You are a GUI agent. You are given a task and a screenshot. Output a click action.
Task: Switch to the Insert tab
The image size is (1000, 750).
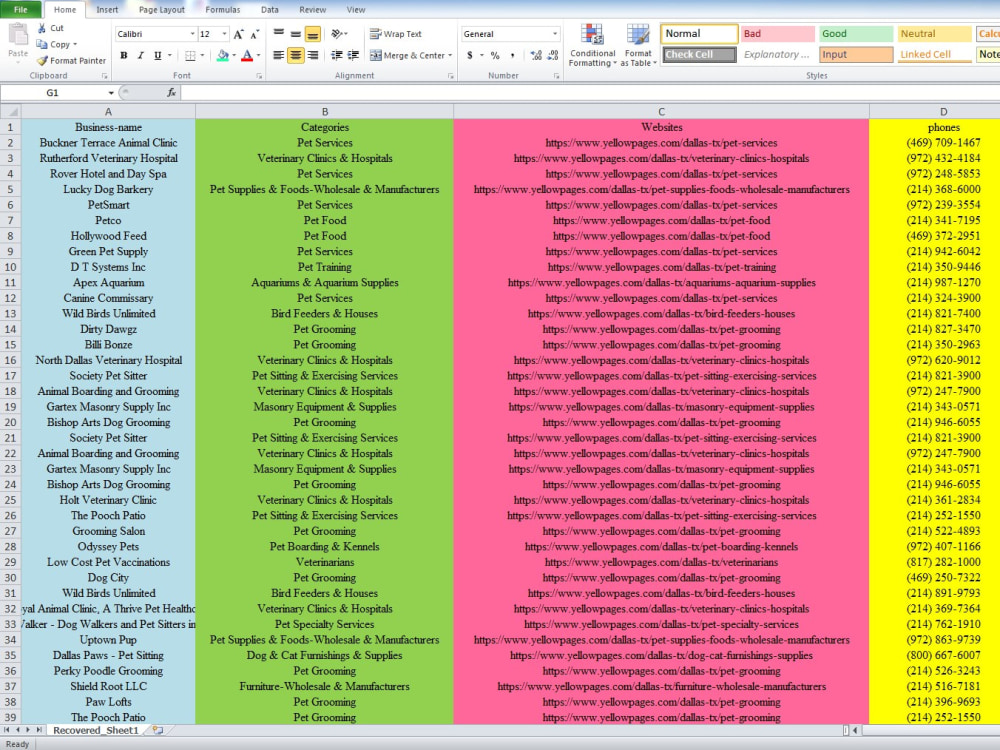107,10
